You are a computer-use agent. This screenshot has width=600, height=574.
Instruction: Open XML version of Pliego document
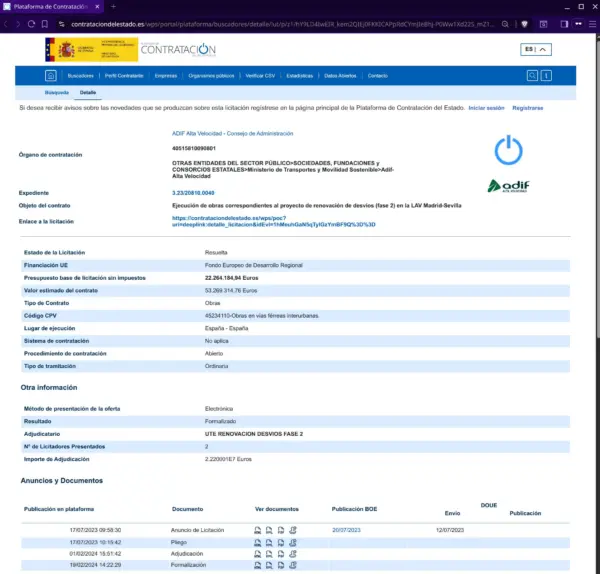click(x=269, y=542)
